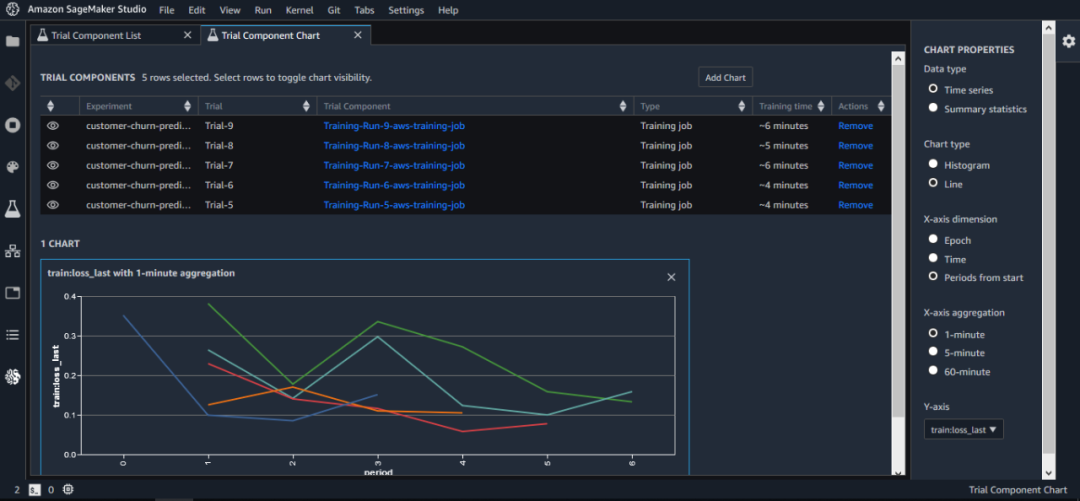
Task: Select 1-minute X-axis aggregation
Action: coord(933,333)
